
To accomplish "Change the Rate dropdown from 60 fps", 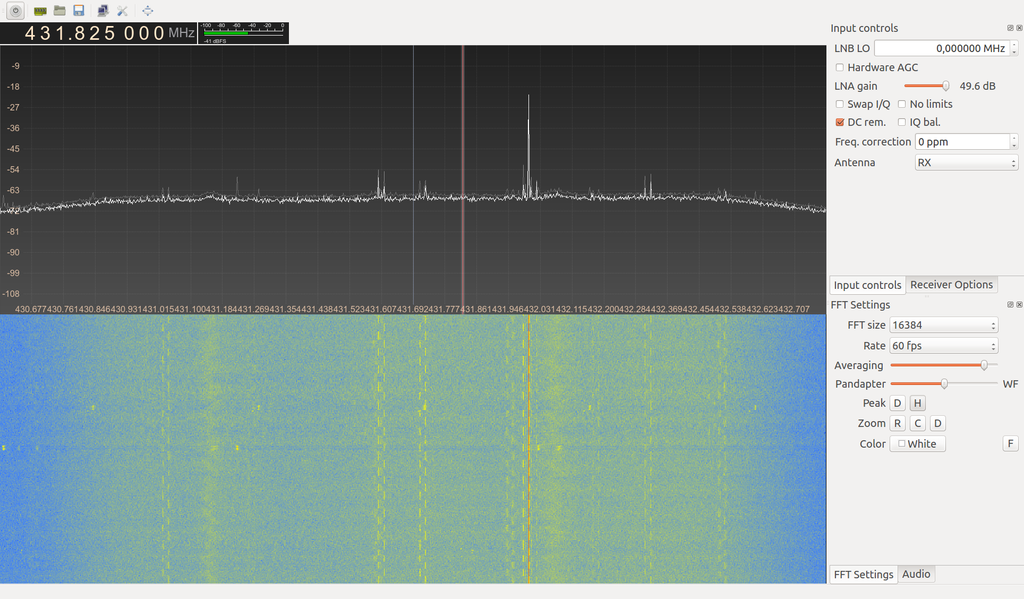I will 944,345.
